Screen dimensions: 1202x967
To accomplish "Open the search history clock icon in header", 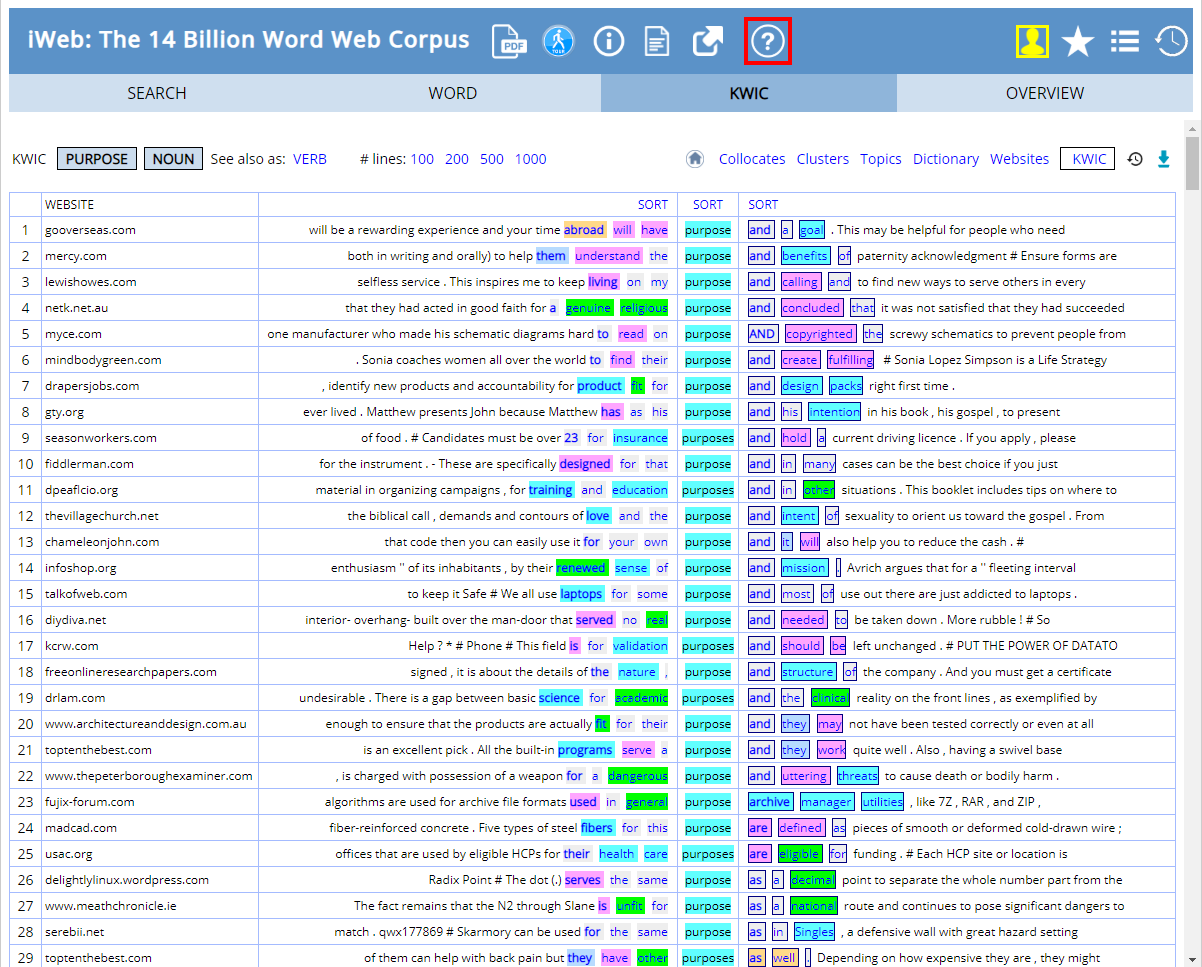I will click(1172, 41).
